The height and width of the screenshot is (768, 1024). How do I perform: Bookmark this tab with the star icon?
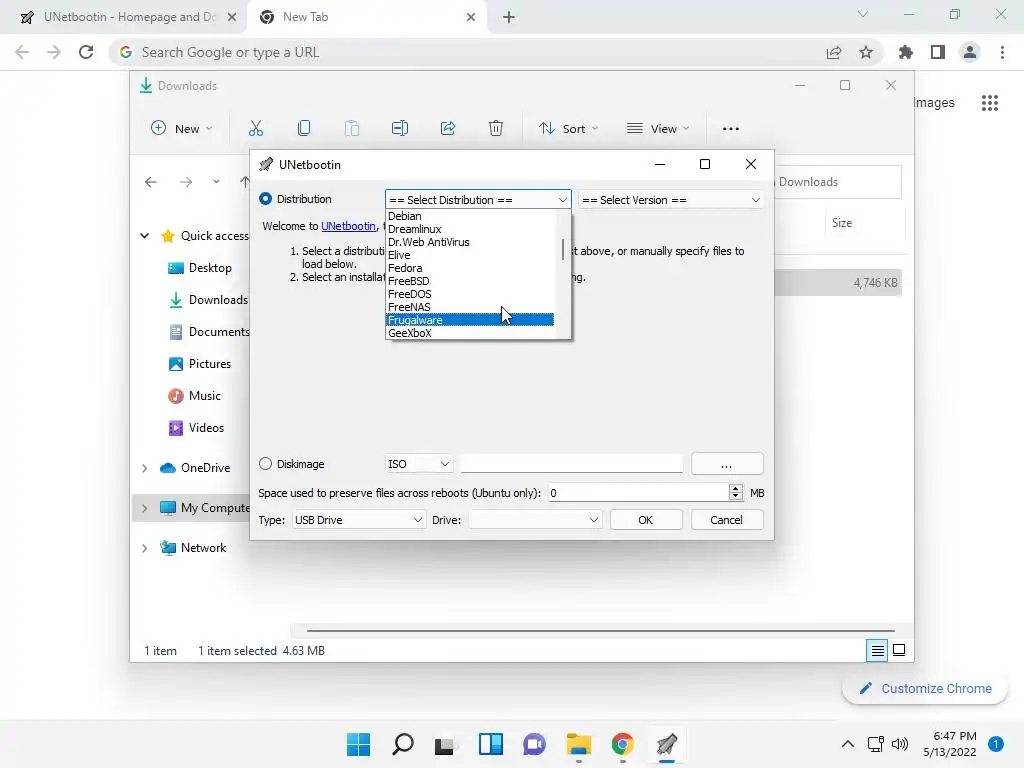(x=866, y=52)
